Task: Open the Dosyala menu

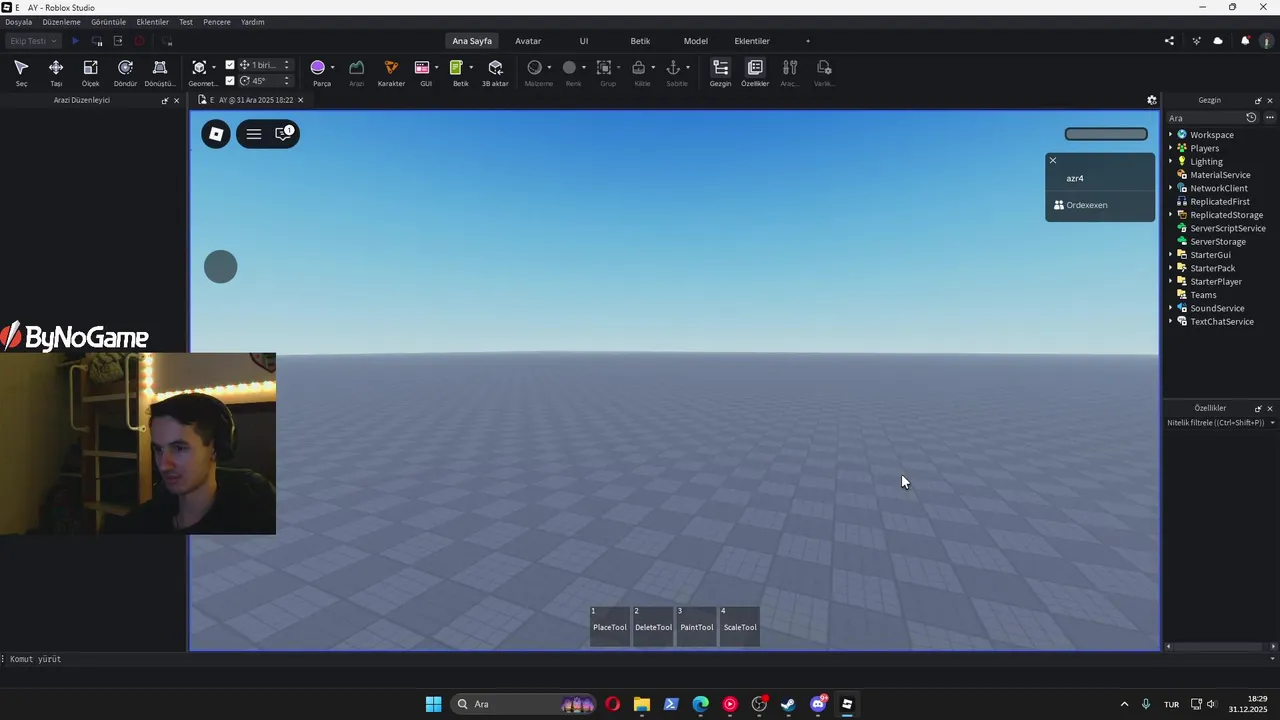Action: tap(19, 22)
